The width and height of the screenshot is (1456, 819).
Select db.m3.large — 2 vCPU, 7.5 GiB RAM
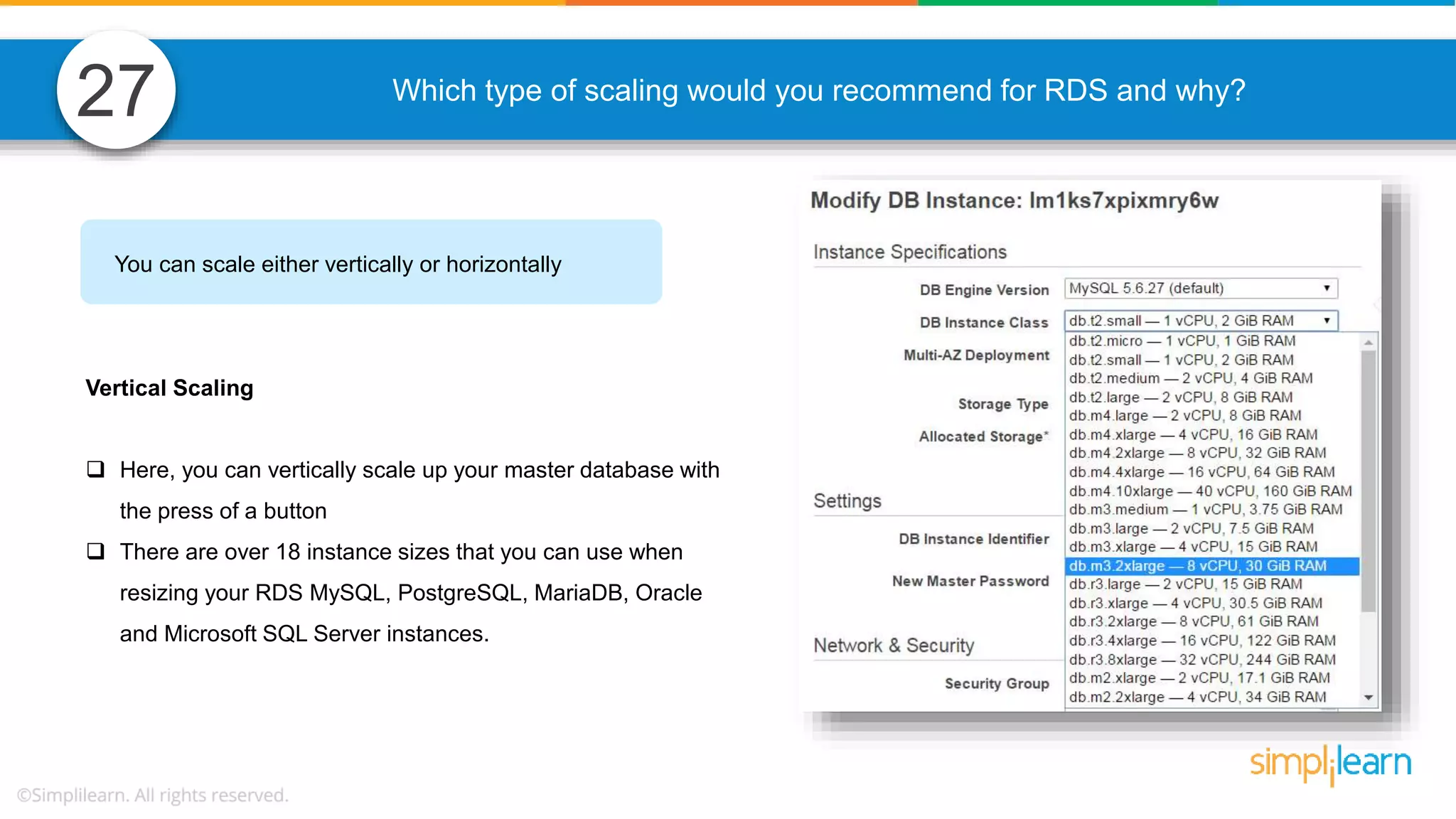[1212, 528]
